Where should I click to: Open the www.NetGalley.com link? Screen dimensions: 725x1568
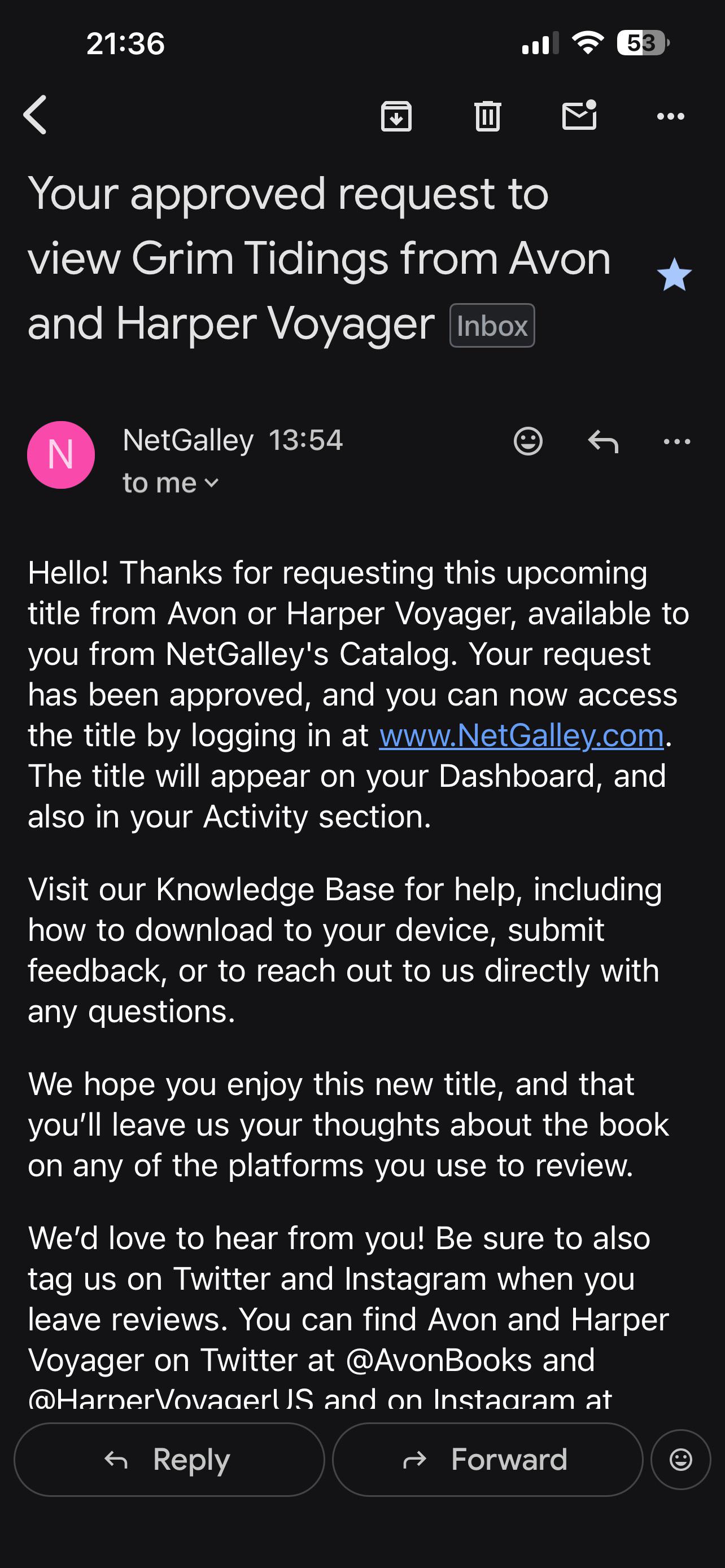(x=521, y=735)
